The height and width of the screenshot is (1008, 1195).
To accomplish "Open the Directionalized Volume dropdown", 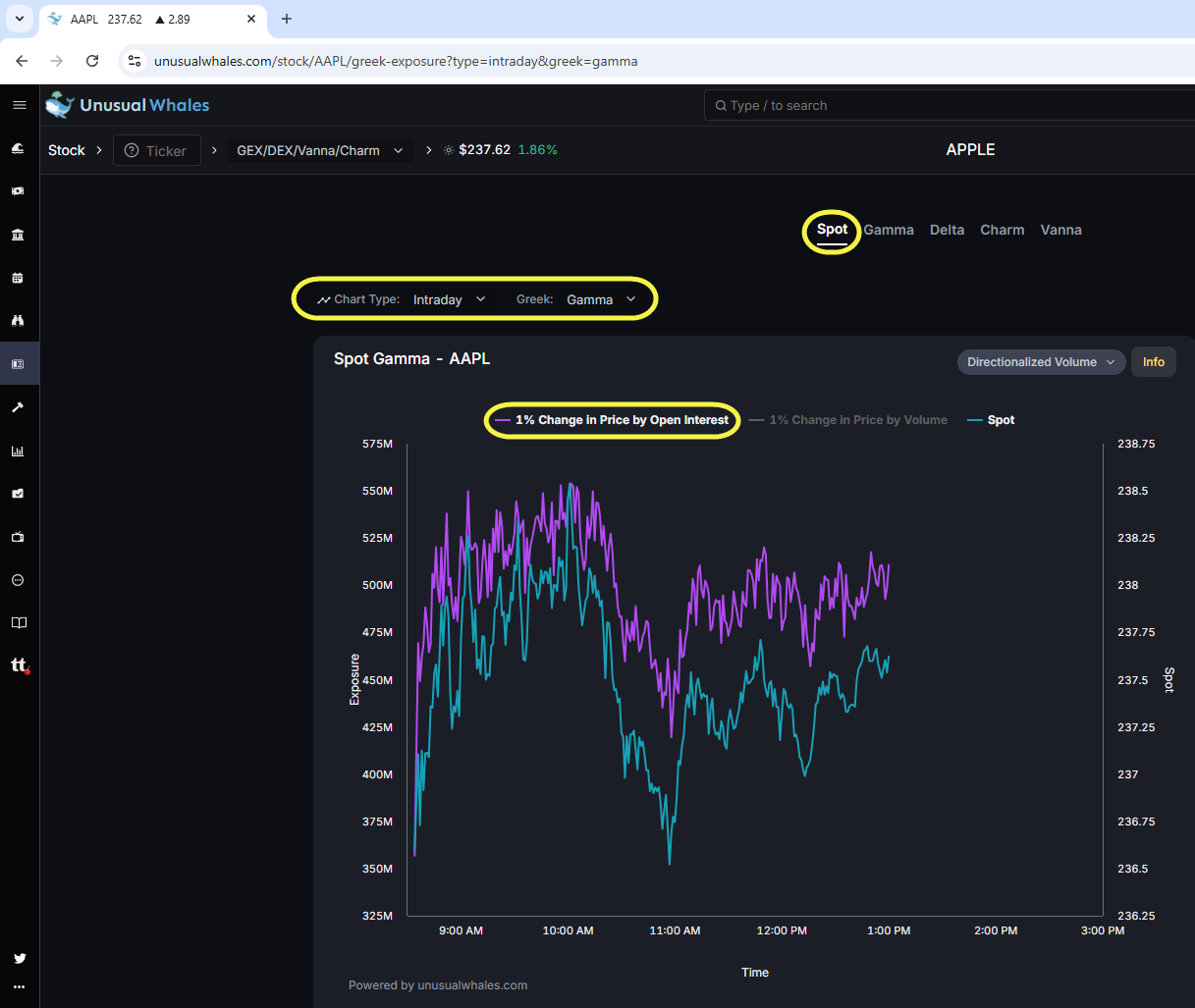I will click(x=1041, y=362).
